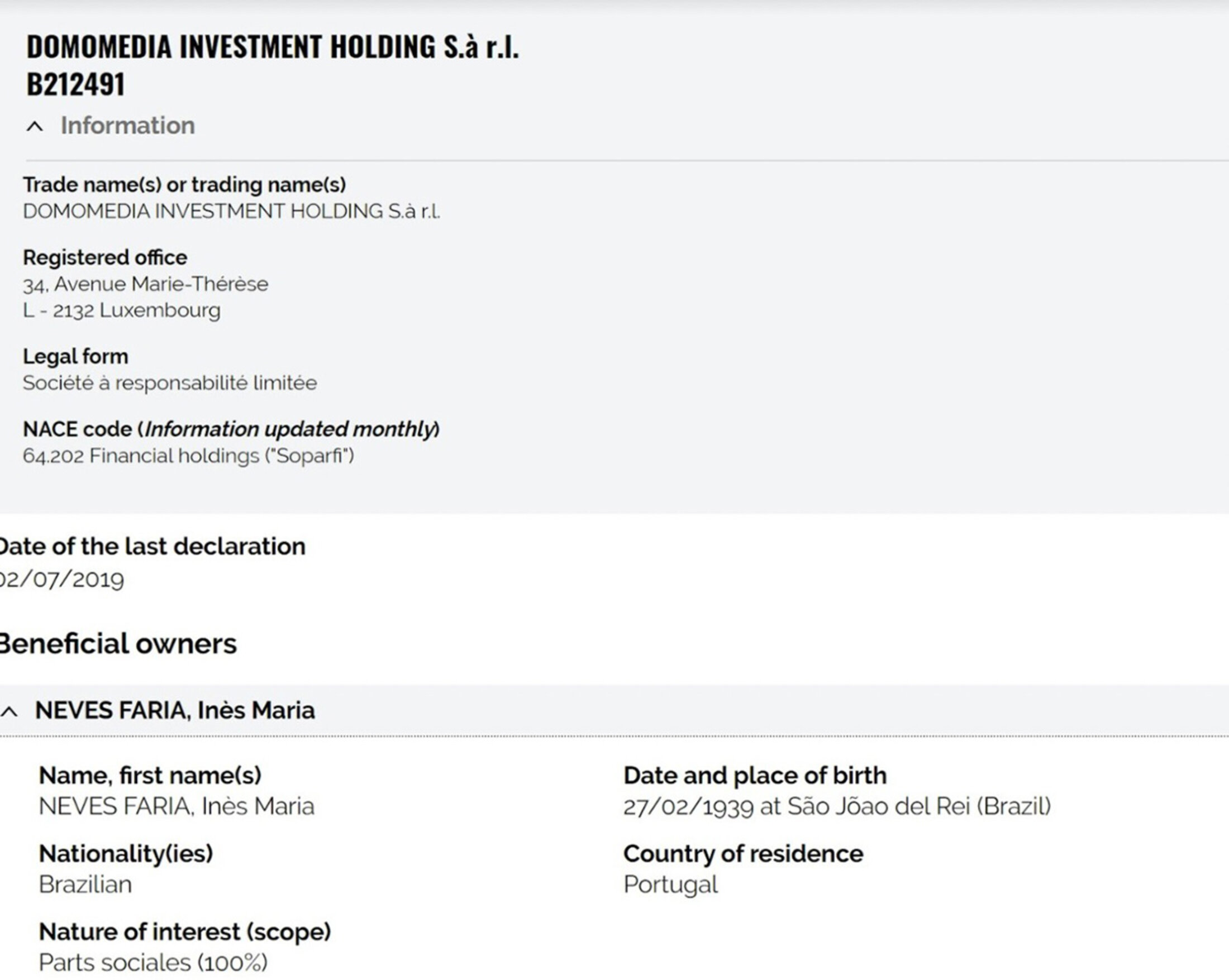Click address 34, Avenue Marie-Thérèse
This screenshot has width=1229, height=980.
click(145, 284)
